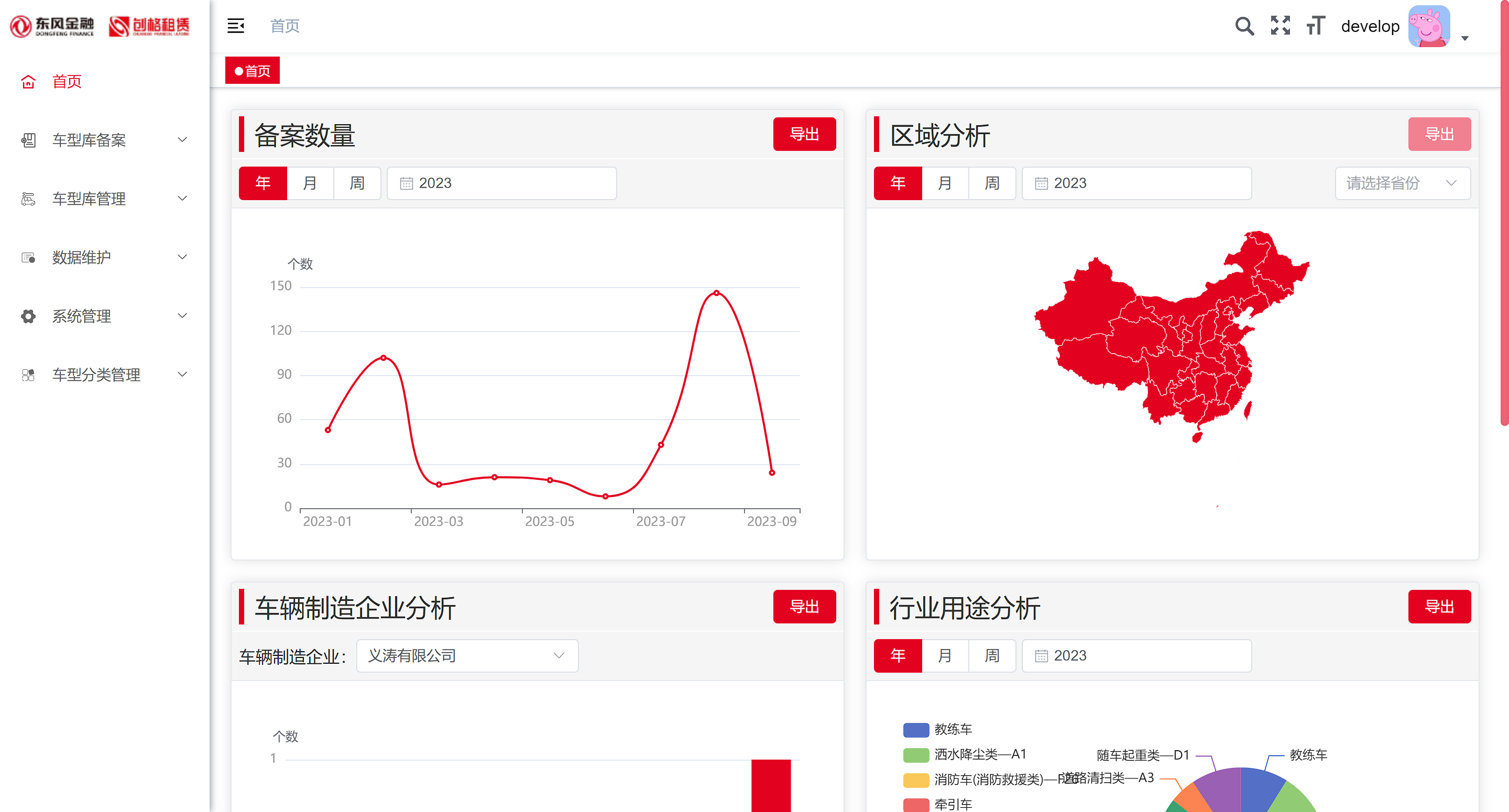Image resolution: width=1509 pixels, height=812 pixels.
Task: Select 年 in the 备案数量 panel
Action: click(x=263, y=183)
